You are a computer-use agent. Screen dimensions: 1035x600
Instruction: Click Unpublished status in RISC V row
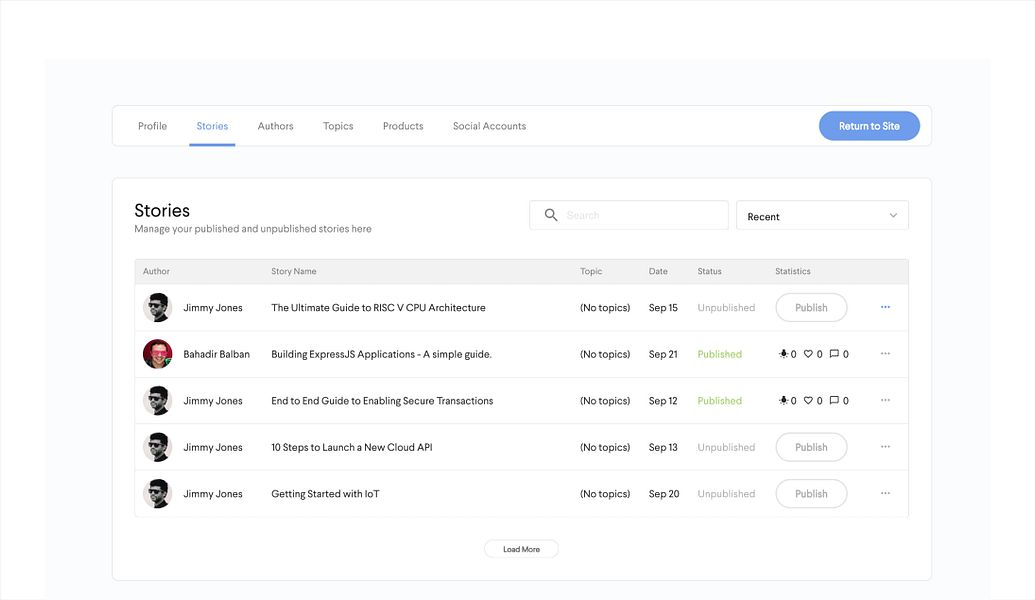tap(726, 308)
